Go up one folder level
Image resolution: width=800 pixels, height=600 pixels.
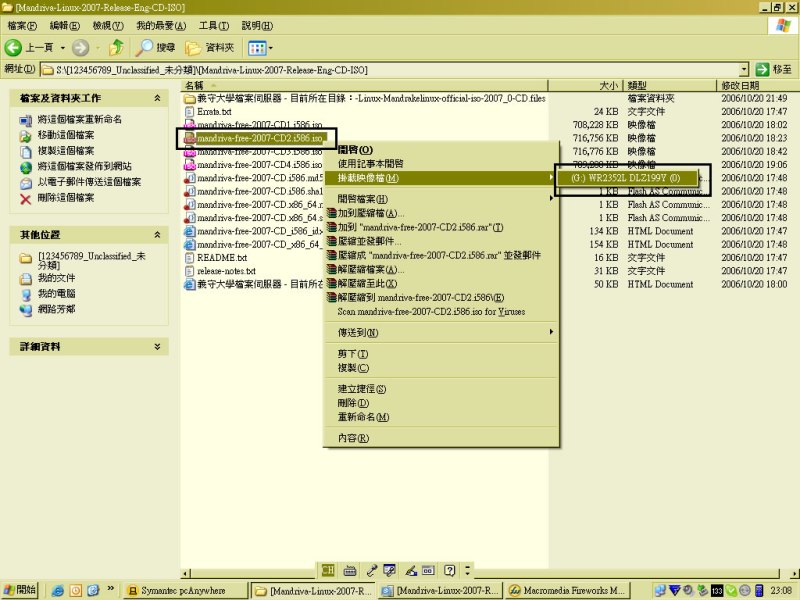tap(116, 48)
